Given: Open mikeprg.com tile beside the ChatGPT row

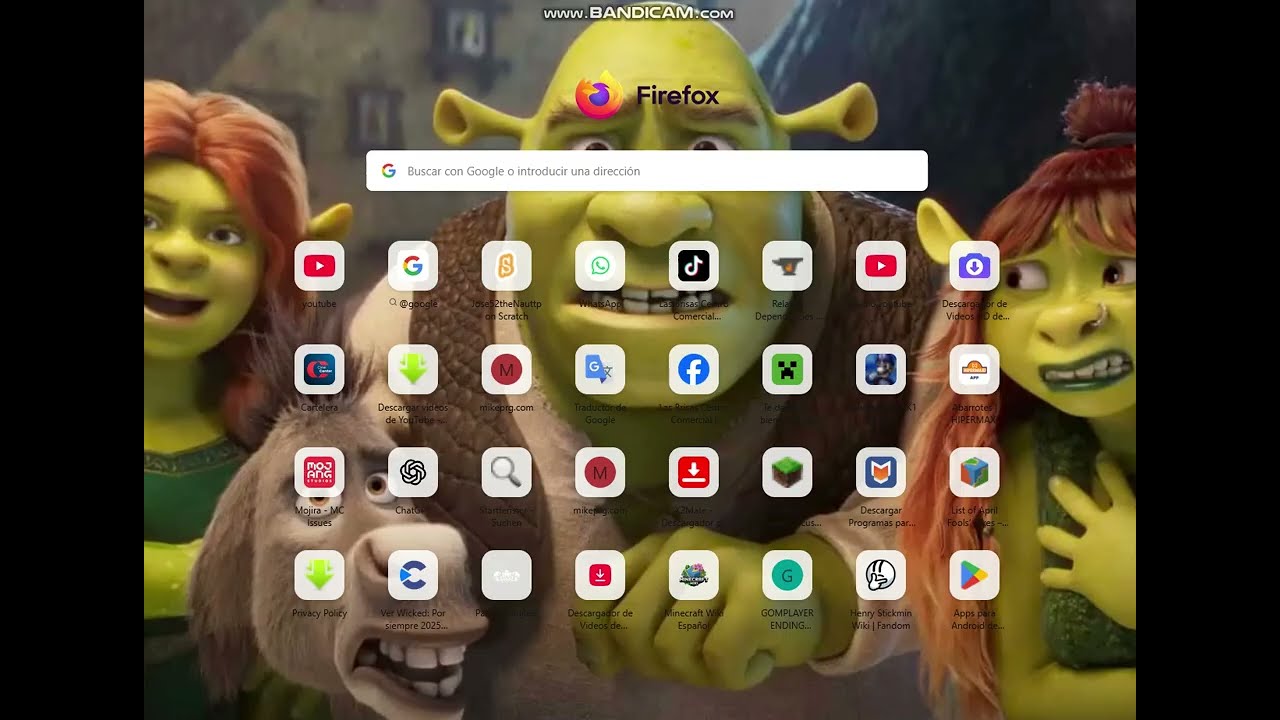Looking at the screenshot, I should pos(600,472).
